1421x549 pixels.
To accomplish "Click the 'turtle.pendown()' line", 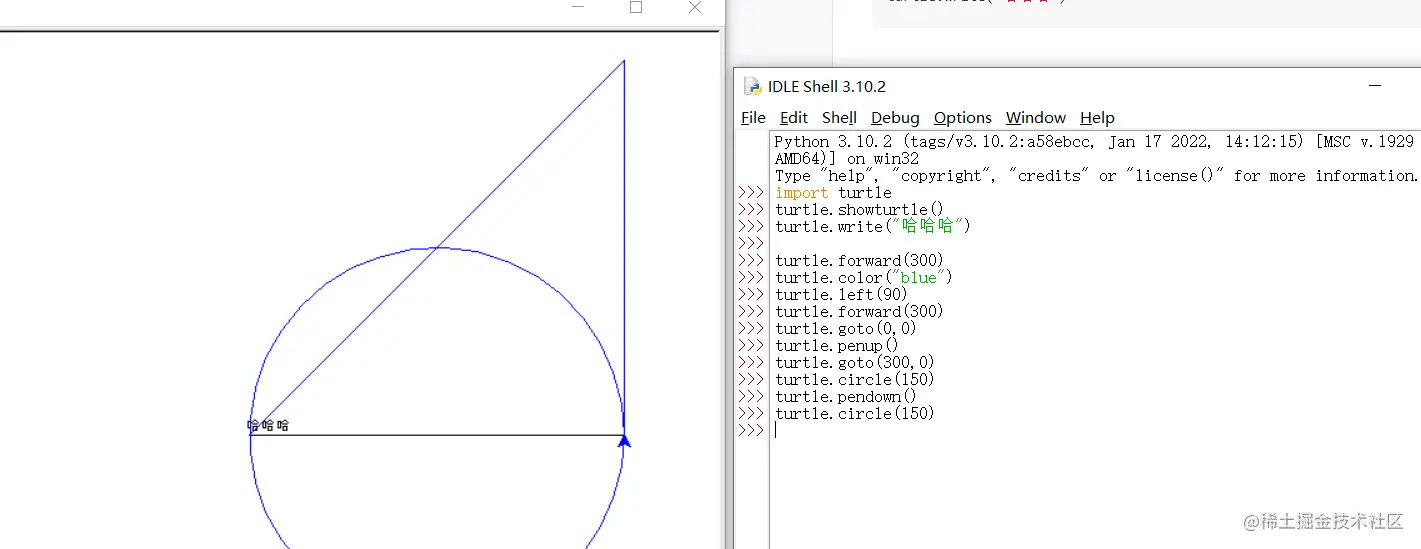I will [x=846, y=397].
